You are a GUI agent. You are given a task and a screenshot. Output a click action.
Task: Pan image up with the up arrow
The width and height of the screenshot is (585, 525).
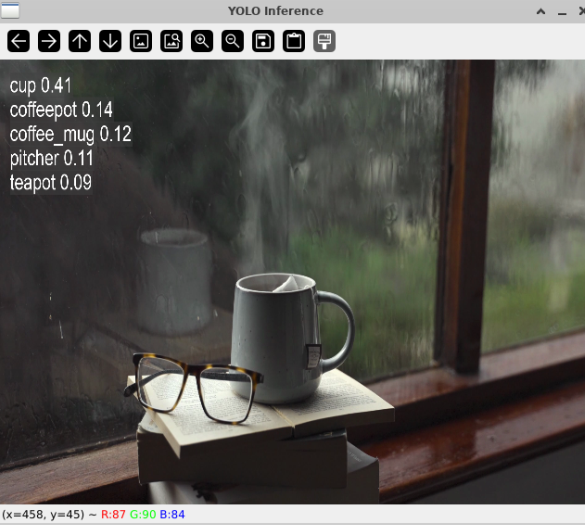(x=79, y=41)
